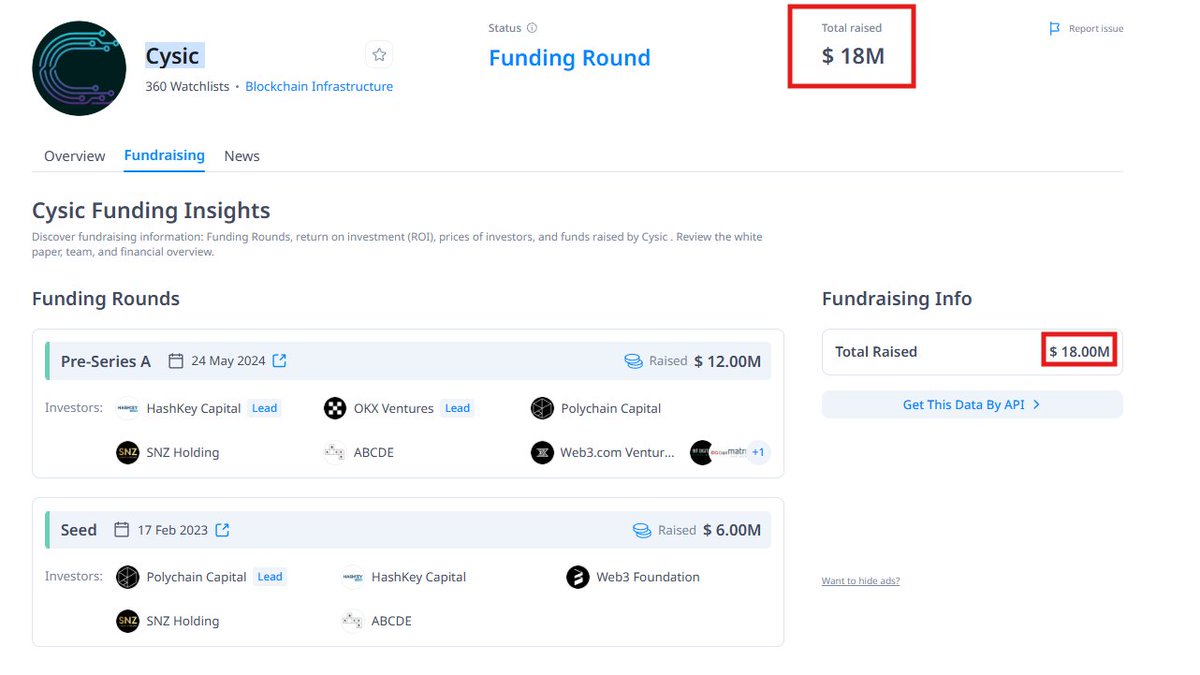Screen dimensions: 1200x675
Task: Add Cysic to watchlist with star icon
Action: (379, 55)
